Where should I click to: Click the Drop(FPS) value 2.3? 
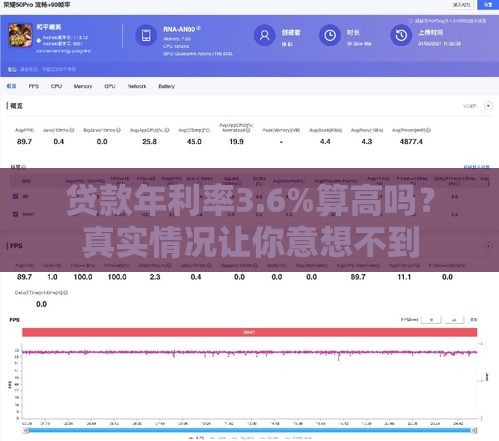tap(155, 277)
